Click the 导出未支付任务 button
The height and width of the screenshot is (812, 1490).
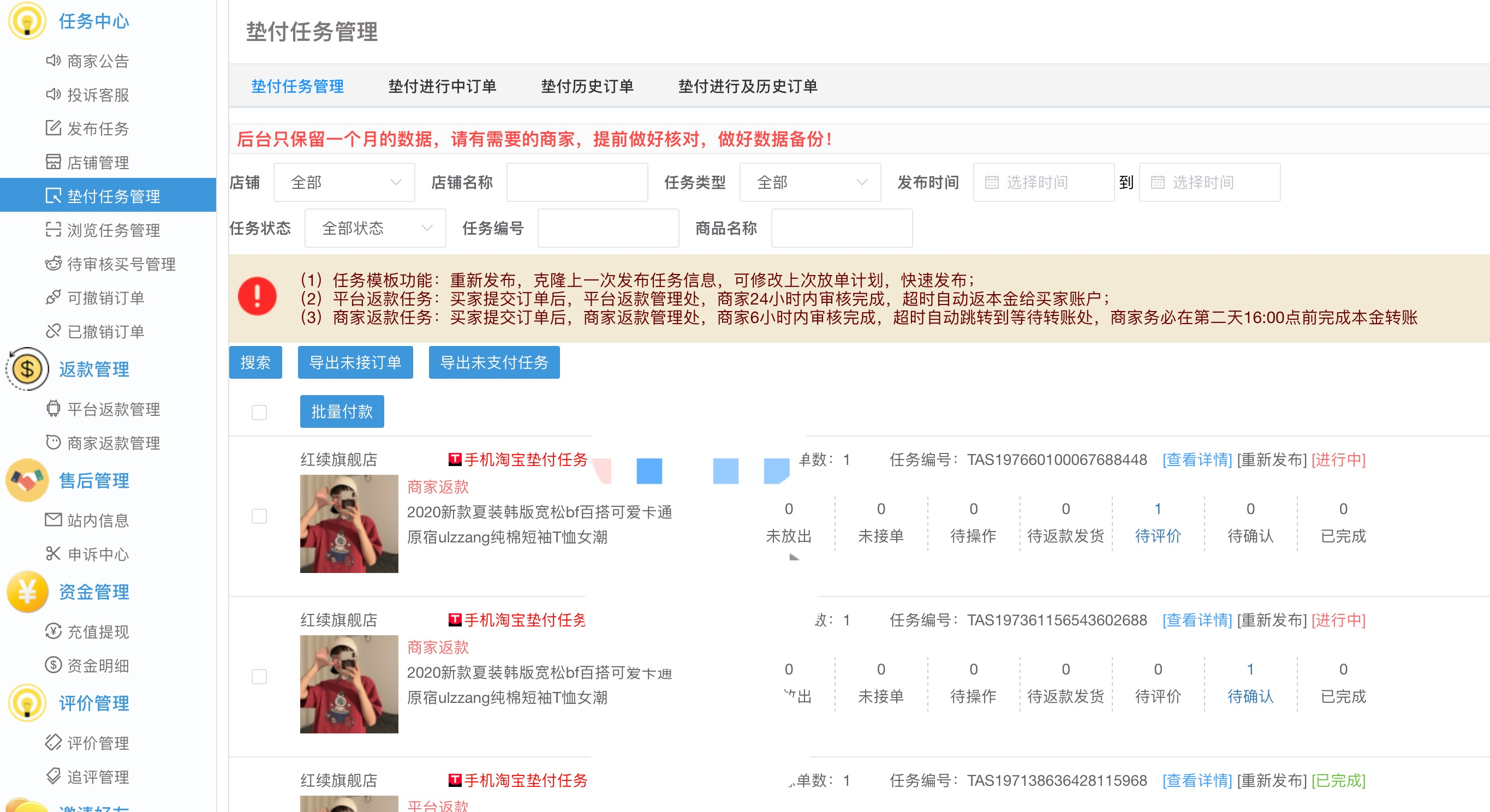coord(494,363)
